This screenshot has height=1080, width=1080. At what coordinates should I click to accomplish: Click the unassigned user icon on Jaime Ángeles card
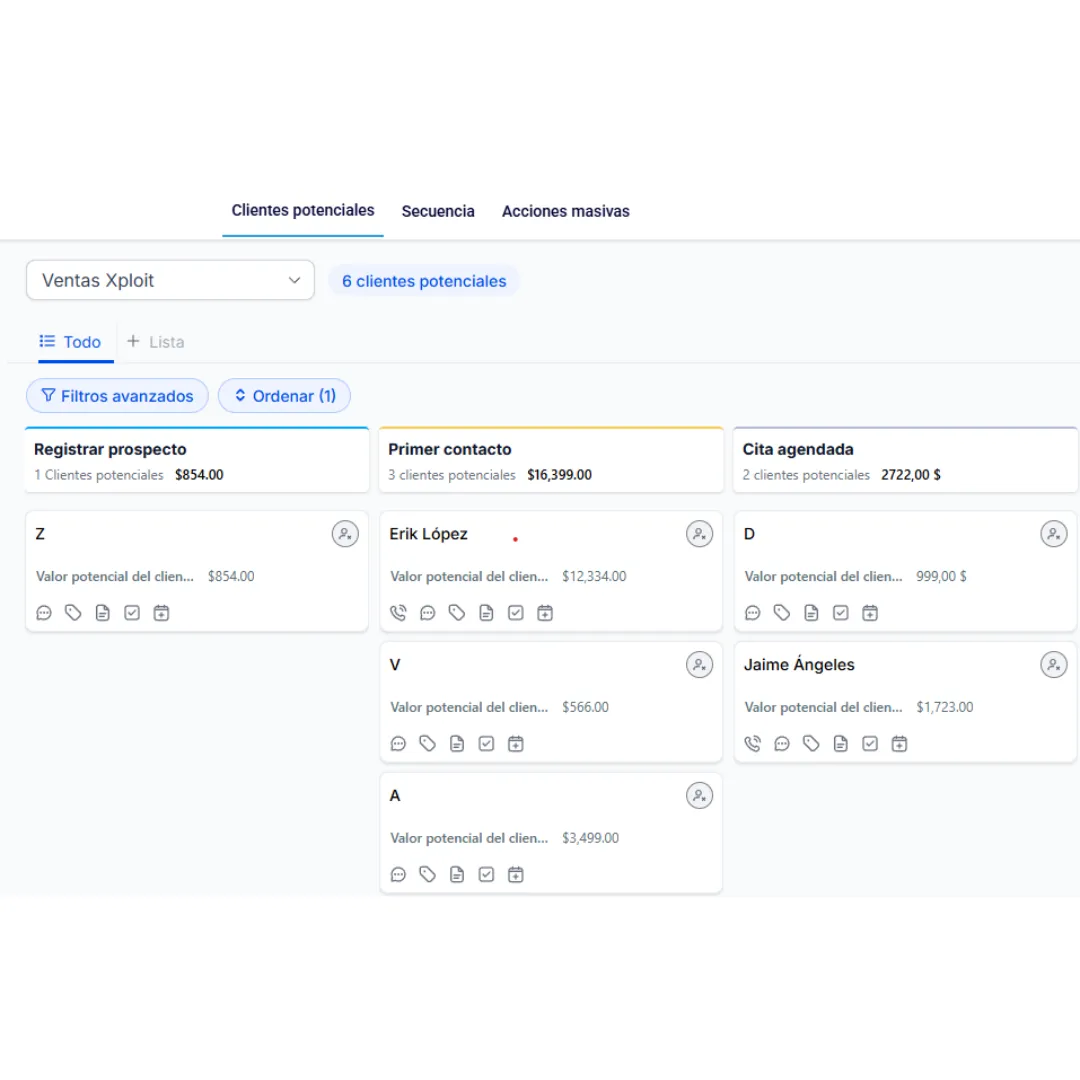[1053, 665]
